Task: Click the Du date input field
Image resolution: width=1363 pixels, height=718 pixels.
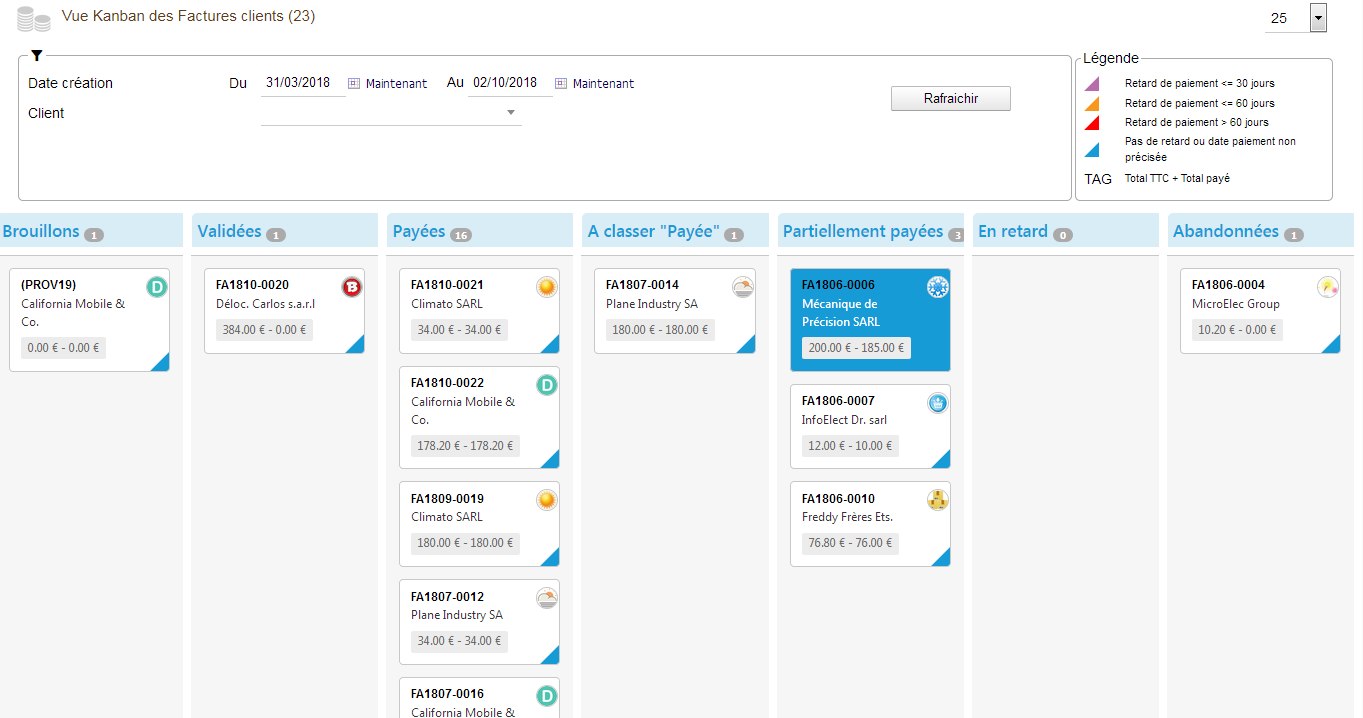Action: click(302, 83)
